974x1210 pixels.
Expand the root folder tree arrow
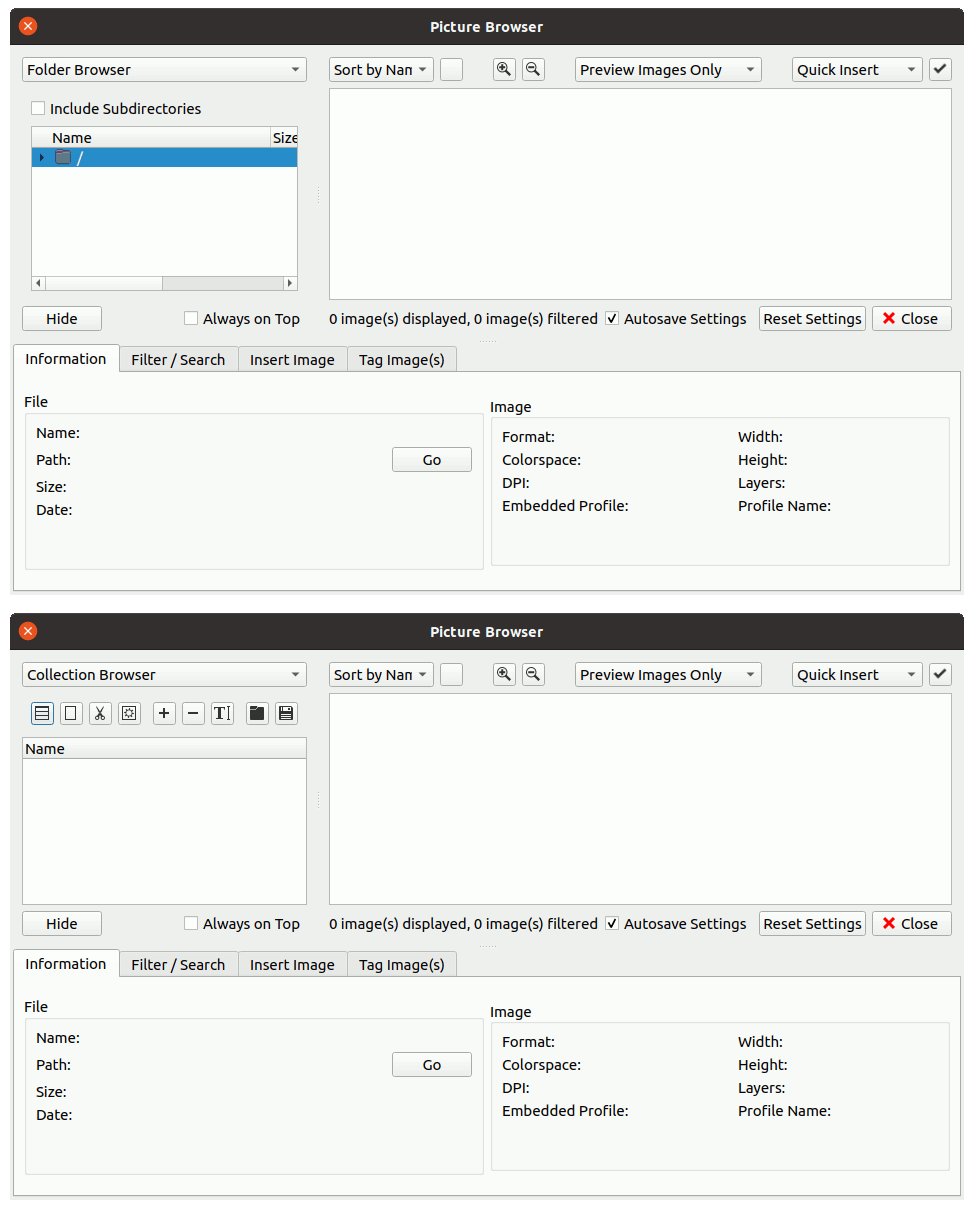pyautogui.click(x=41, y=157)
